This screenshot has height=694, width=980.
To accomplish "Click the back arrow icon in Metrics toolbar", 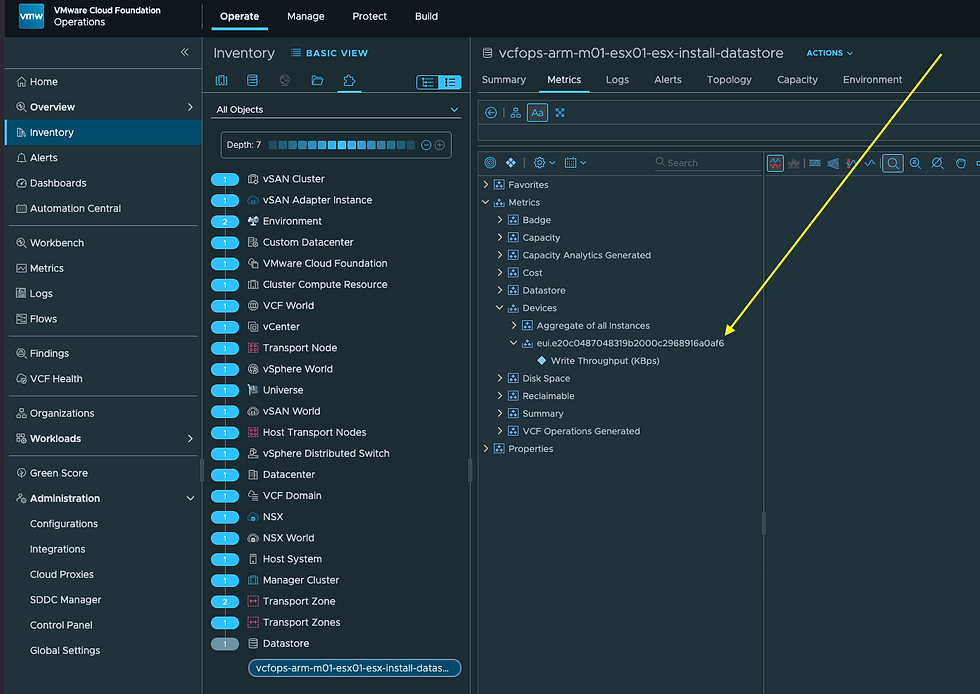I will click(x=491, y=113).
